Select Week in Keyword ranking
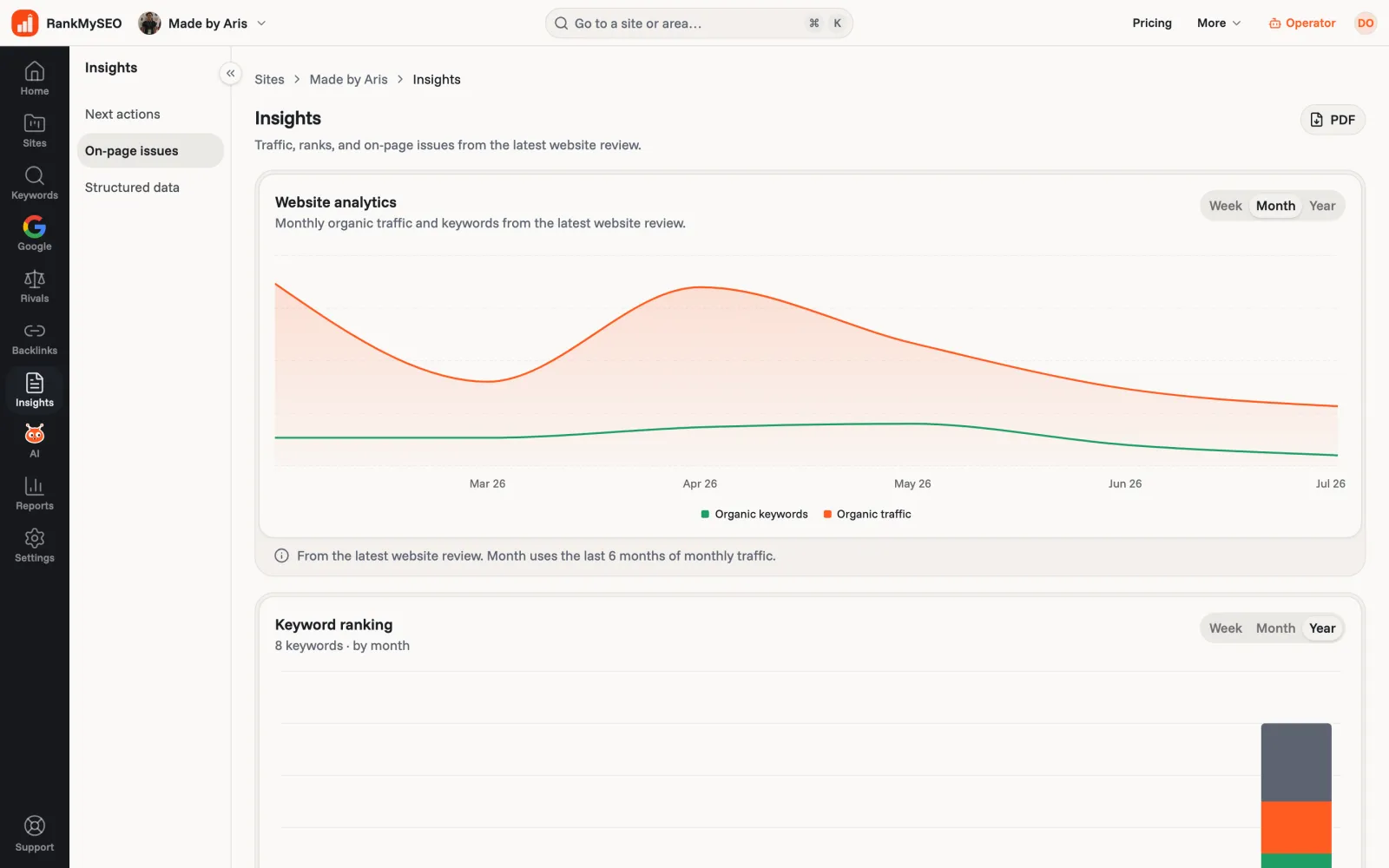 1225,628
